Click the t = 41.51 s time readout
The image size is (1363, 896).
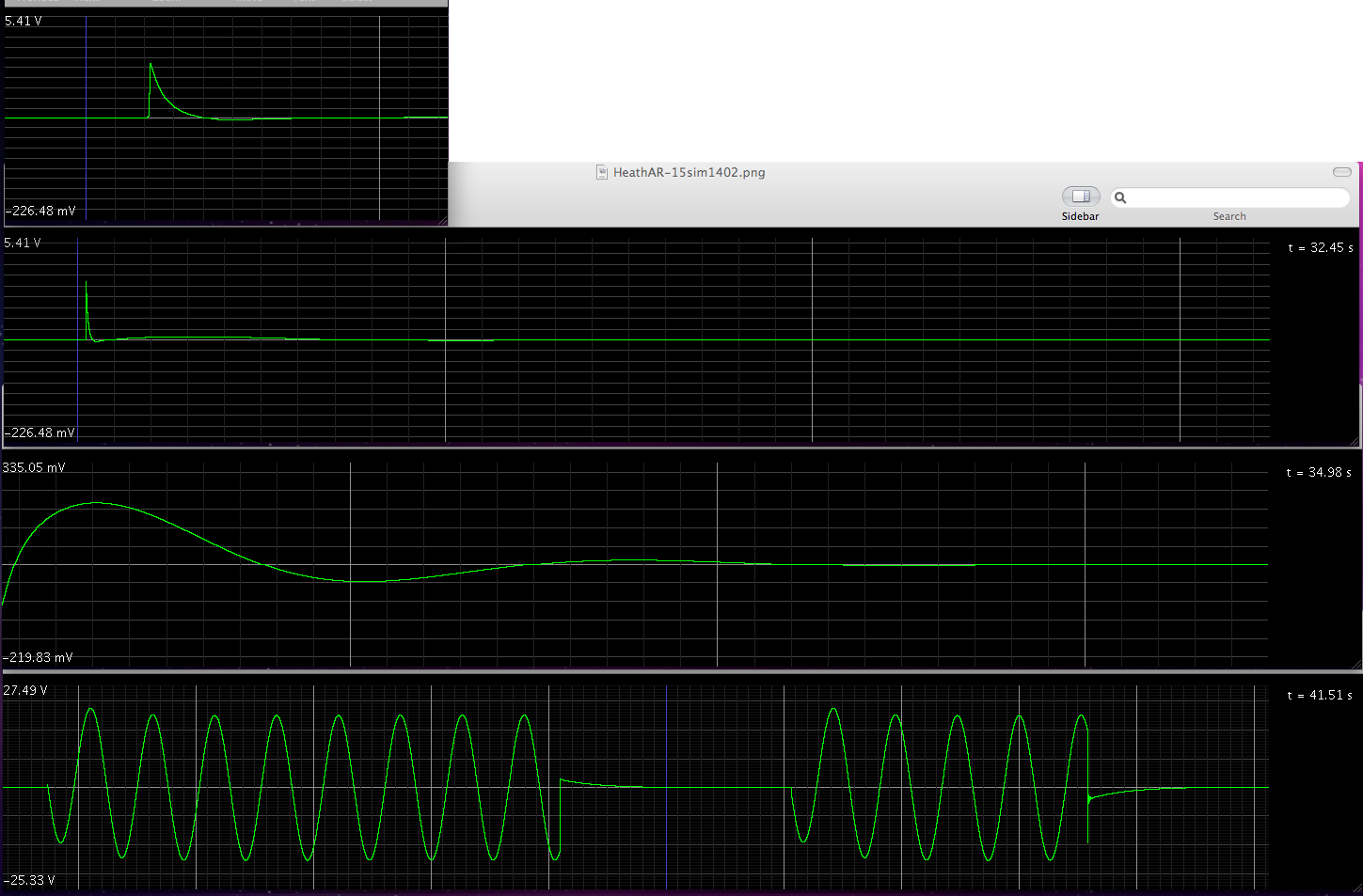[x=1321, y=695]
